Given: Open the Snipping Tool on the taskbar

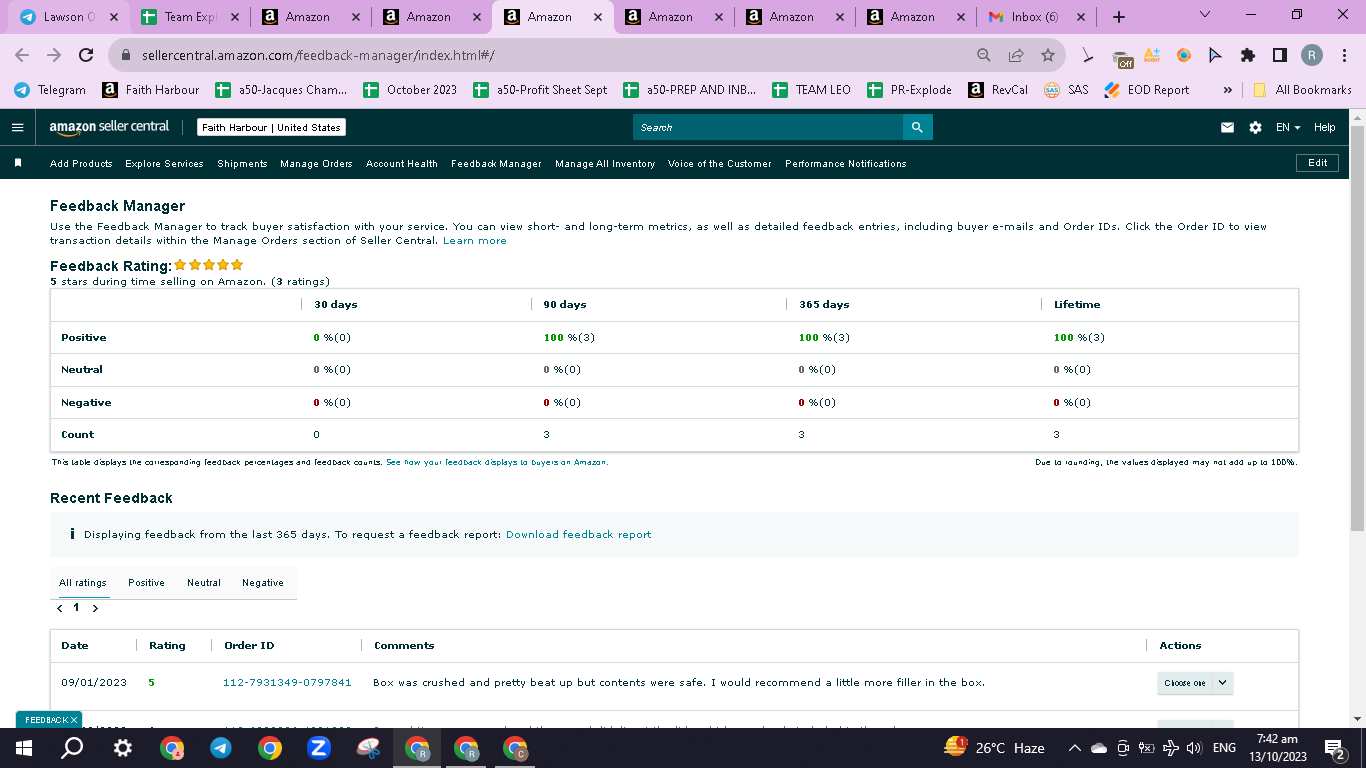Looking at the screenshot, I should click(x=368, y=748).
